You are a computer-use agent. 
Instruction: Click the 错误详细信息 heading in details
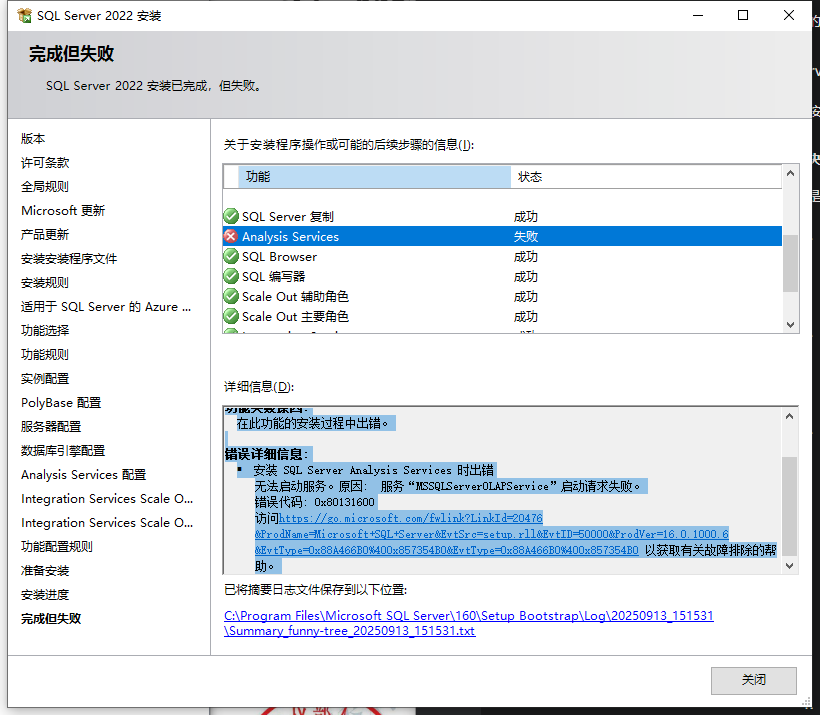(x=267, y=453)
